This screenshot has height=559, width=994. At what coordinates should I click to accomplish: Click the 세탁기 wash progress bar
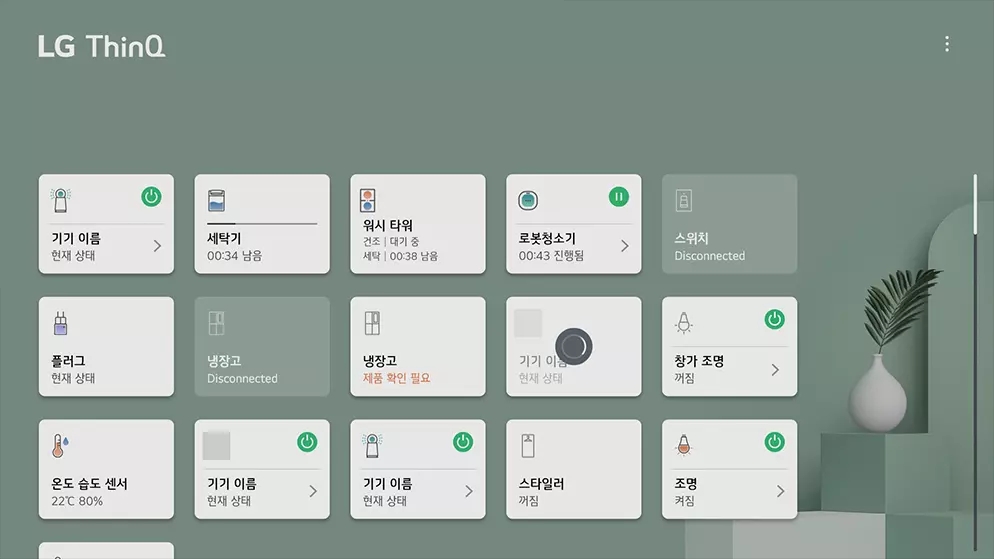tap(262, 223)
